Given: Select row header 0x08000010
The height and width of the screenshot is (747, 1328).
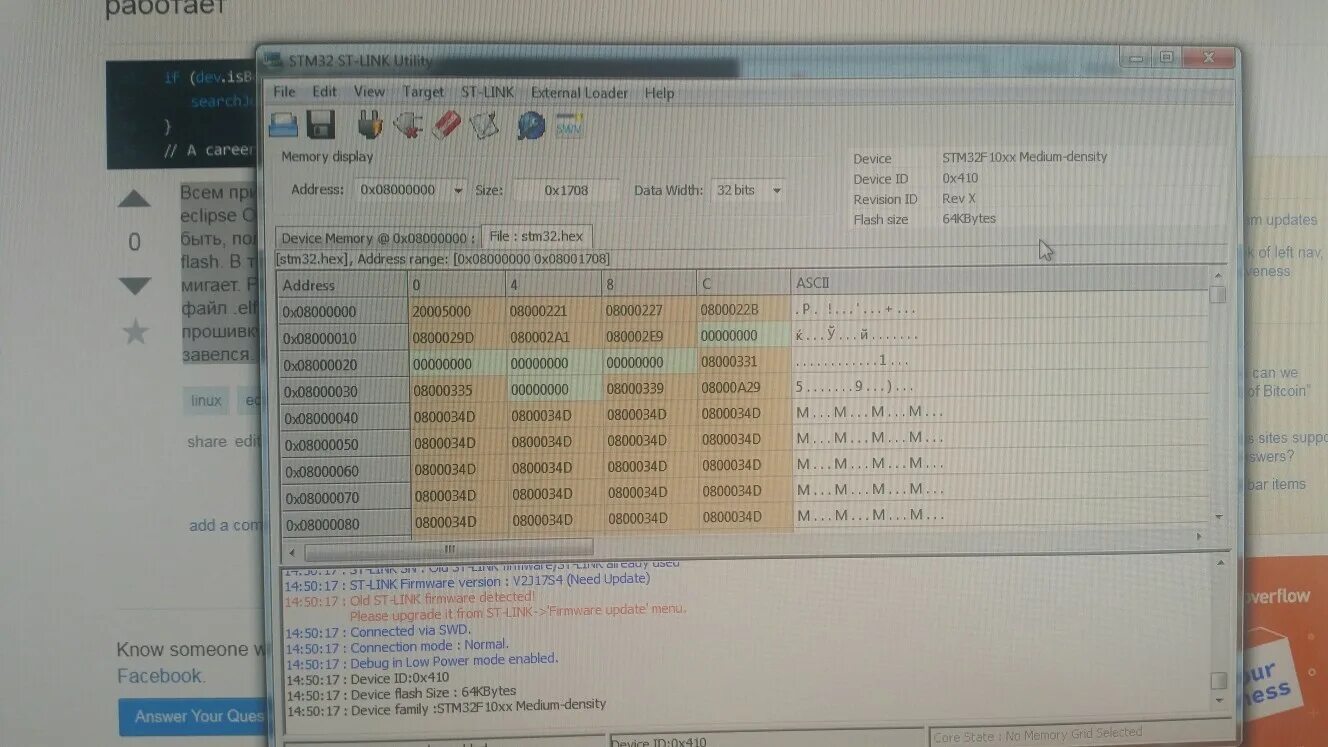Looking at the screenshot, I should click(x=343, y=339).
